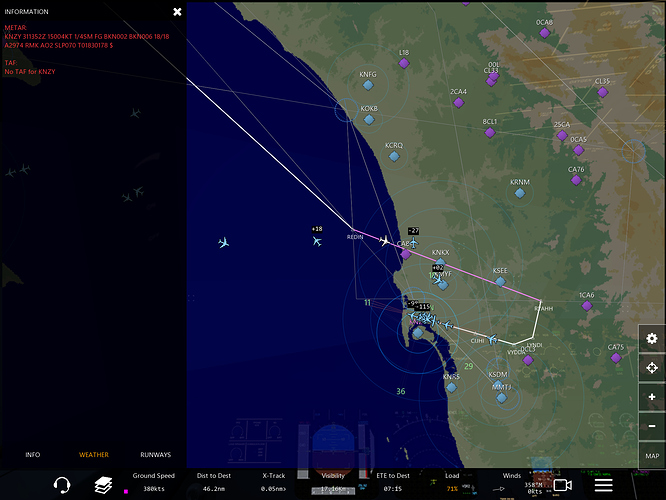666x500 pixels.
Task: Zoom out the map with minus button
Action: (652, 426)
